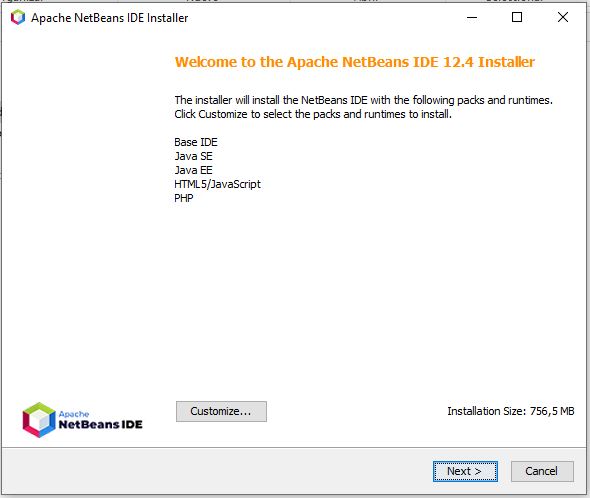590x498 pixels.
Task: Minimize the installer window
Action: (472, 17)
